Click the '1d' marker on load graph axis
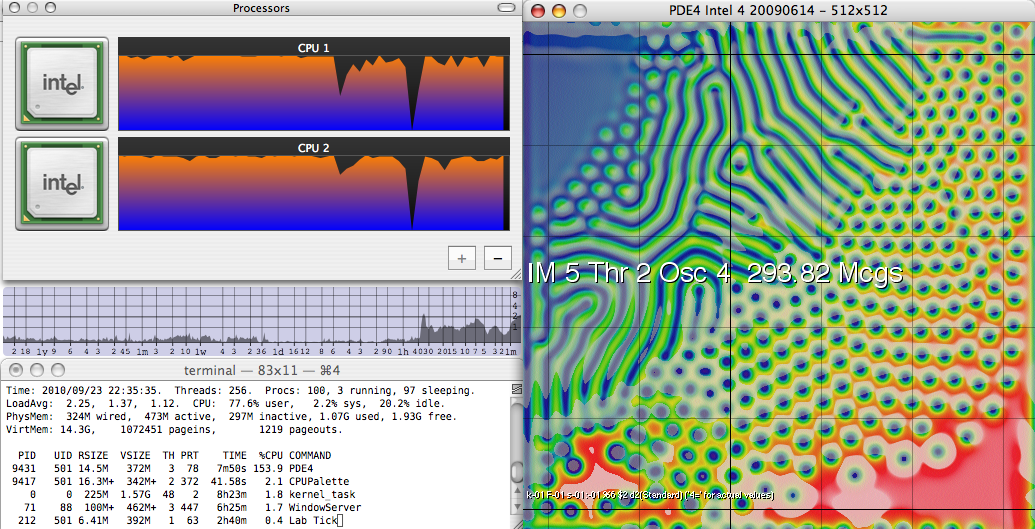This screenshot has height=529, width=1035. [279, 351]
